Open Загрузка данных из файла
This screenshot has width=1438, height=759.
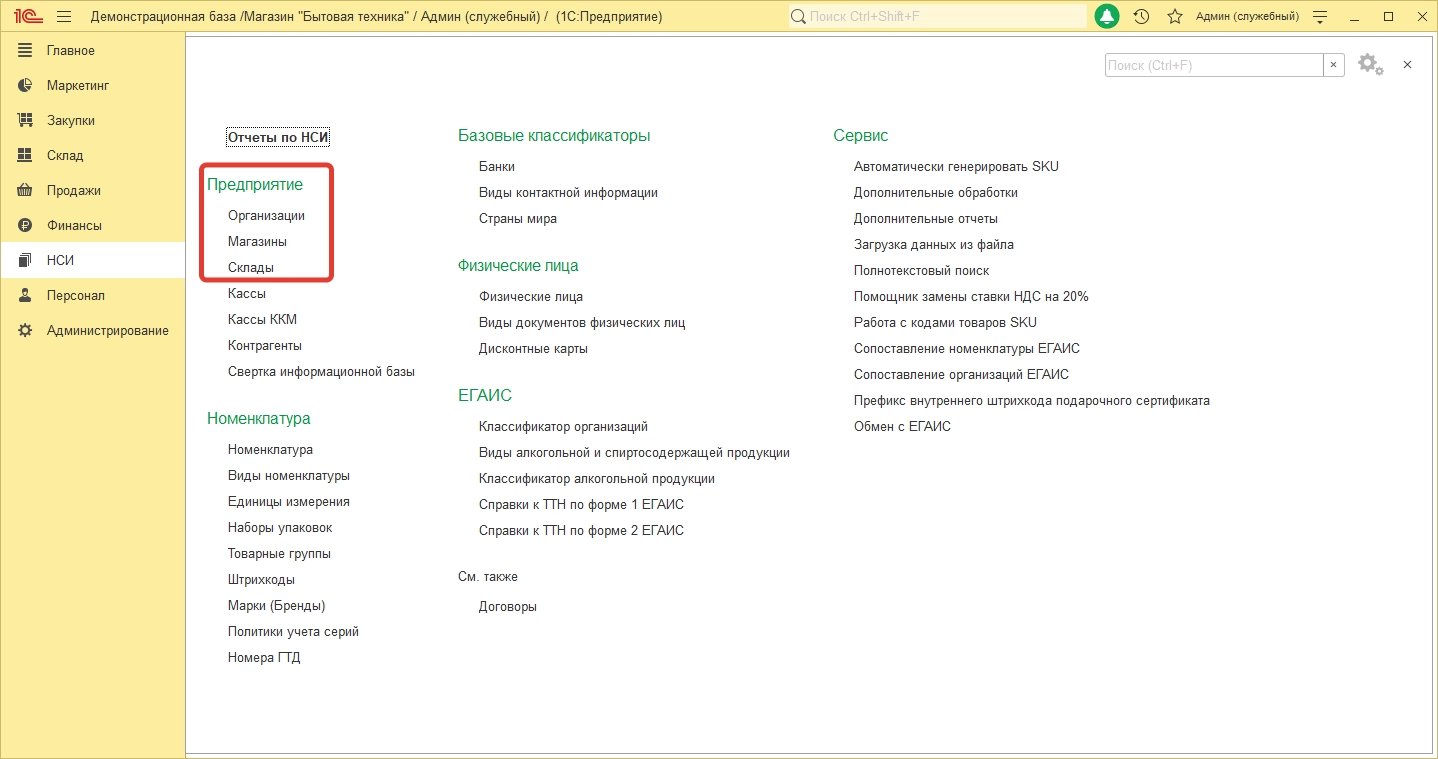click(934, 245)
